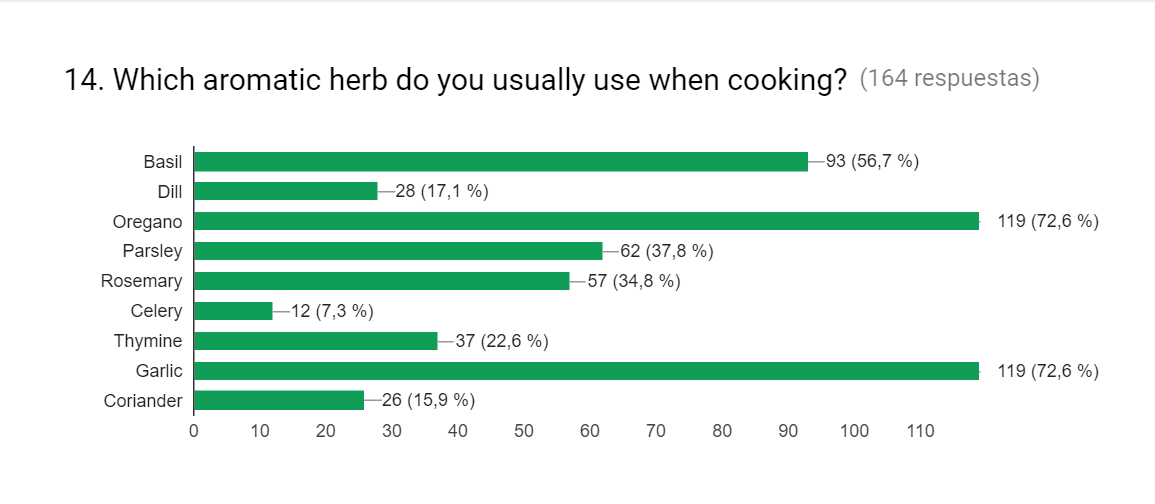Click the "Rosemary" axis label
Viewport: 1155px width, 504px height.
141,281
